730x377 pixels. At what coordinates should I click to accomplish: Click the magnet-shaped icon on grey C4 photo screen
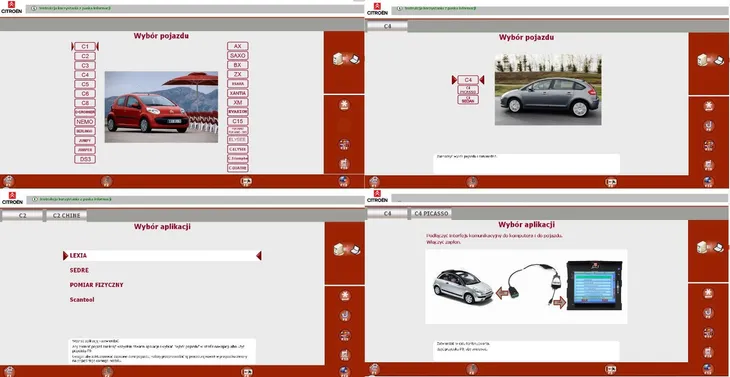[x=709, y=126]
